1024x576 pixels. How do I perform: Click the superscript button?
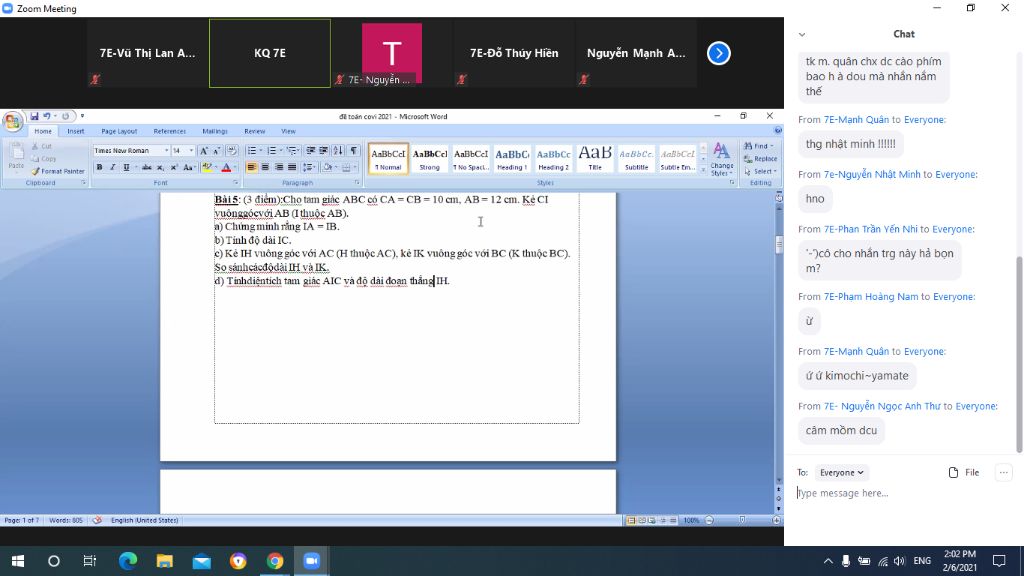point(174,168)
